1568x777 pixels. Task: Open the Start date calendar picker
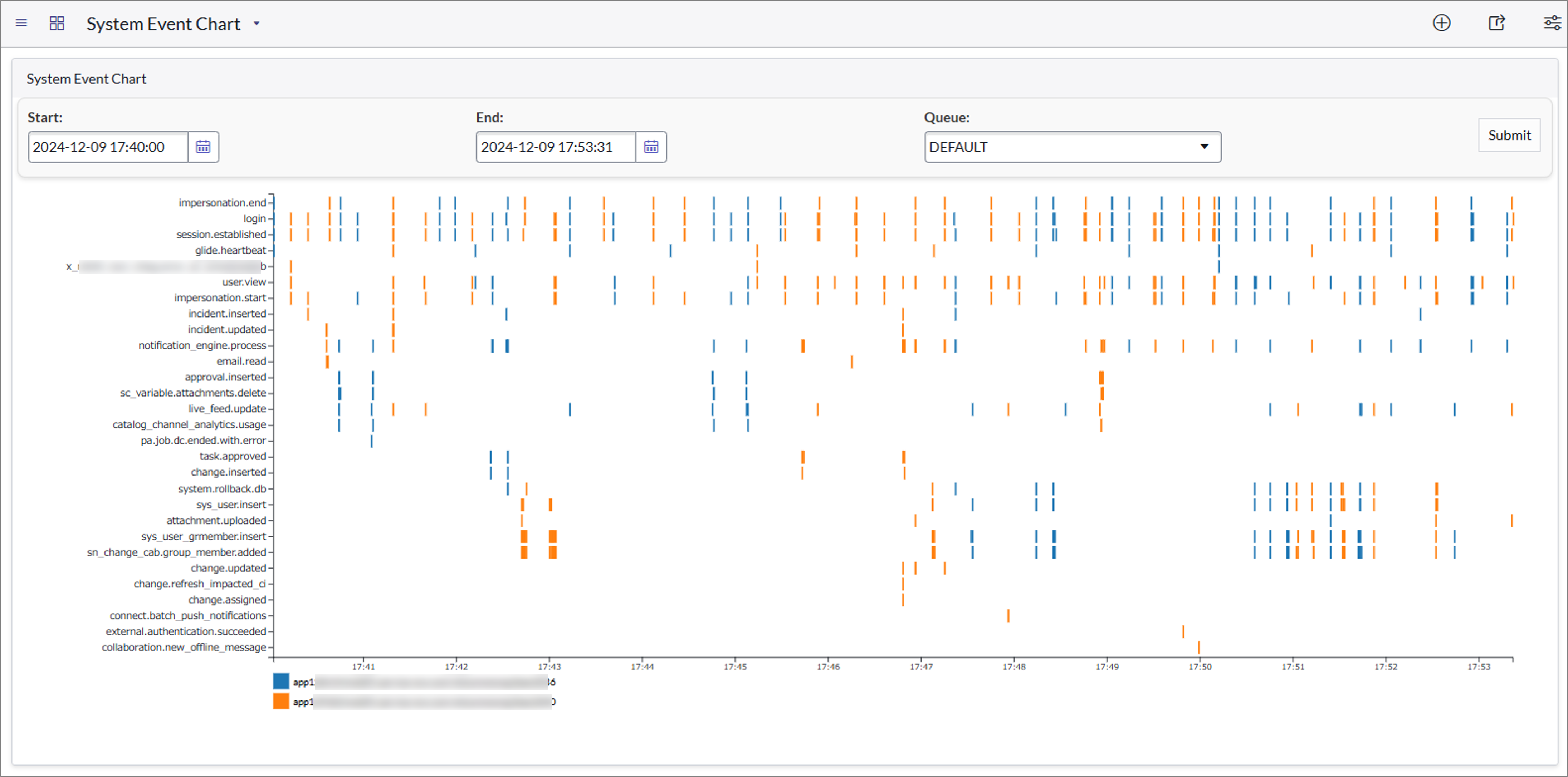pyautogui.click(x=203, y=147)
